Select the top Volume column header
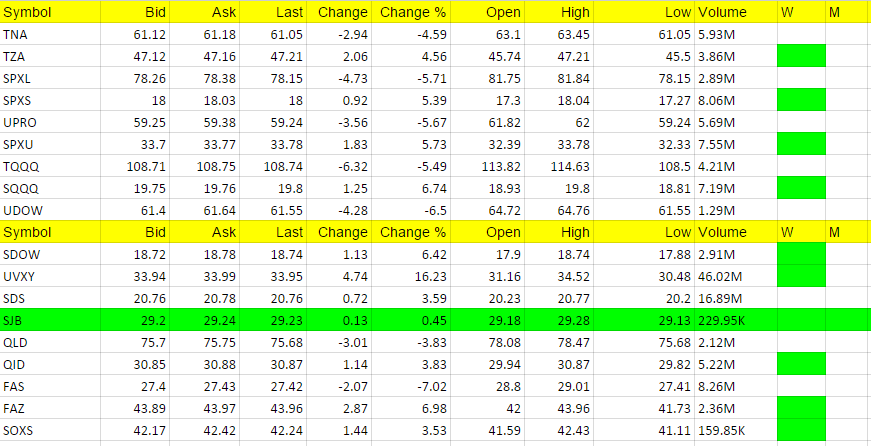Screen dimensions: 871x446 click(x=735, y=12)
